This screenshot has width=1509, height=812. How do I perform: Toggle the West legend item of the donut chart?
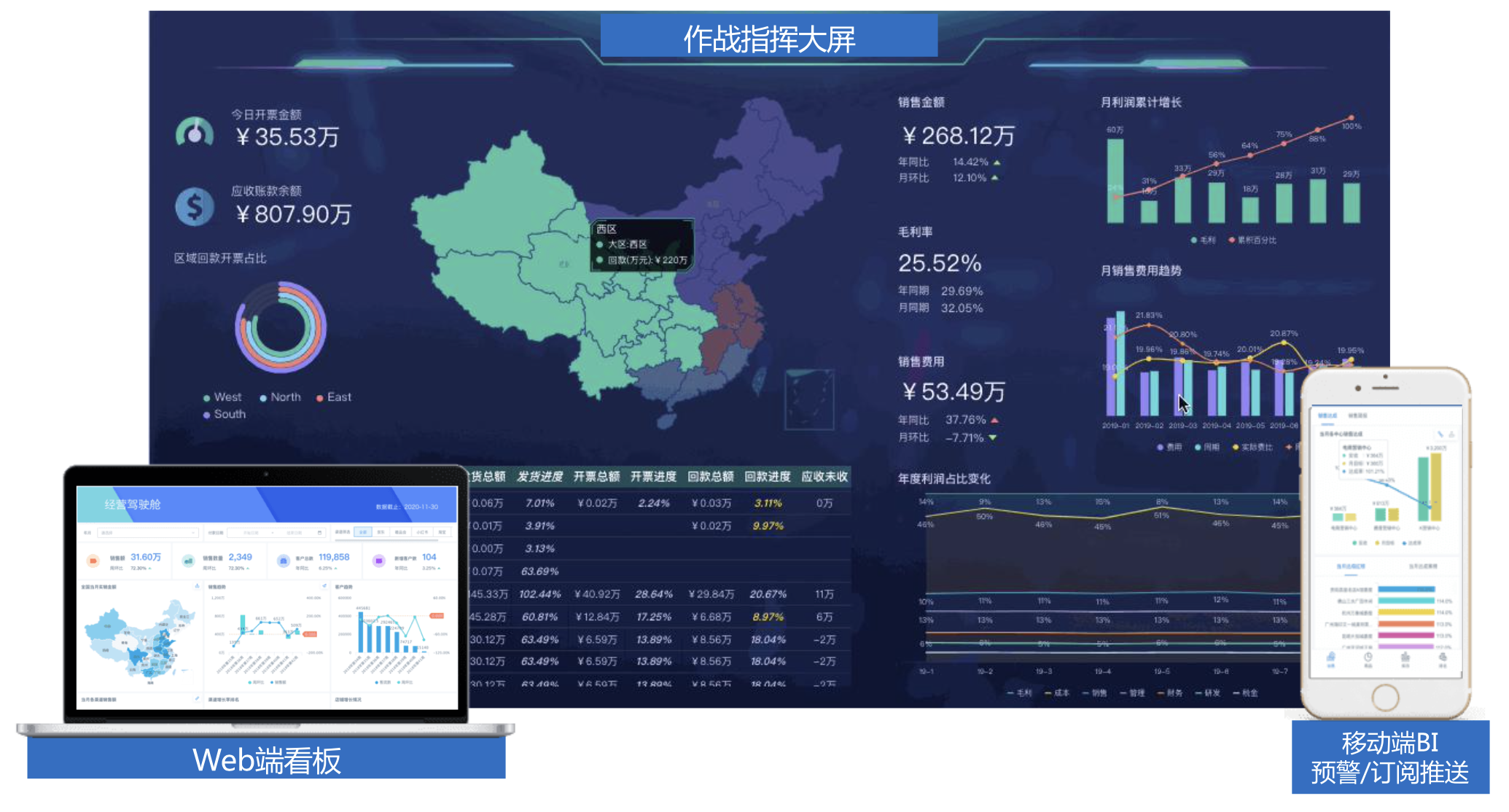tap(222, 397)
